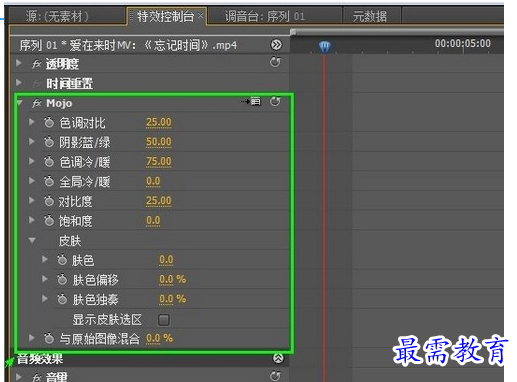Collapse the 音频效果 section with the chevron button
The width and height of the screenshot is (517, 382).
278,358
